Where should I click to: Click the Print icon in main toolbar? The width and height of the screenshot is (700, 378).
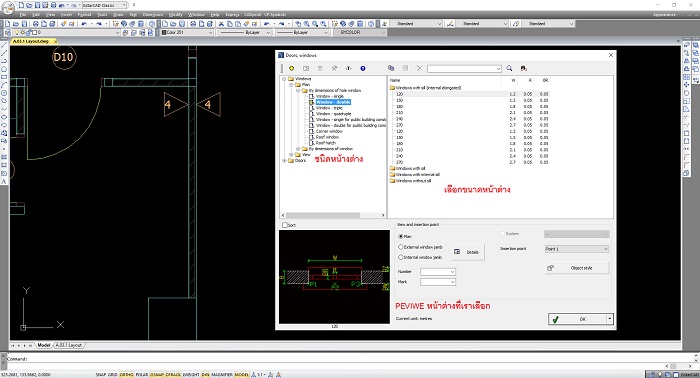click(36, 24)
